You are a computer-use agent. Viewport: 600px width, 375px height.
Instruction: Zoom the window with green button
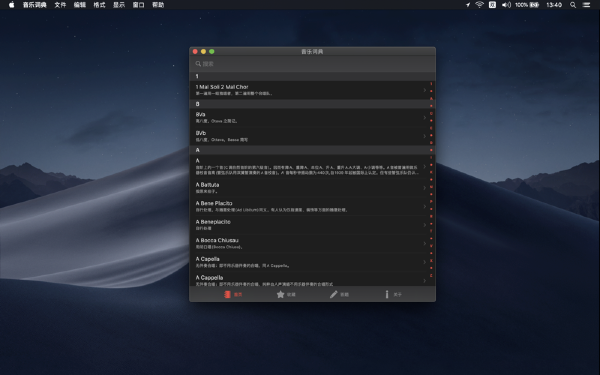(x=212, y=51)
